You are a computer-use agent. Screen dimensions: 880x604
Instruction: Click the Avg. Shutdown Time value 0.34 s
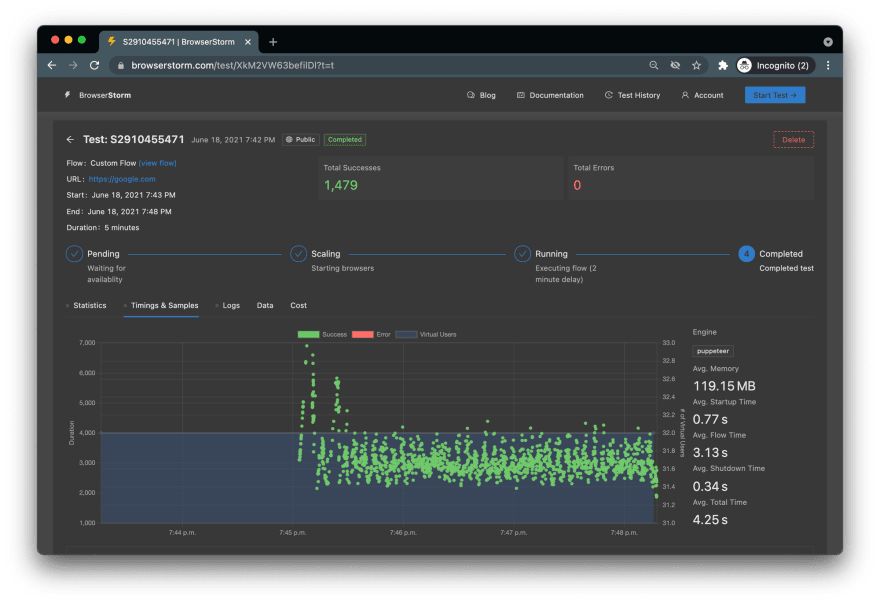point(710,486)
